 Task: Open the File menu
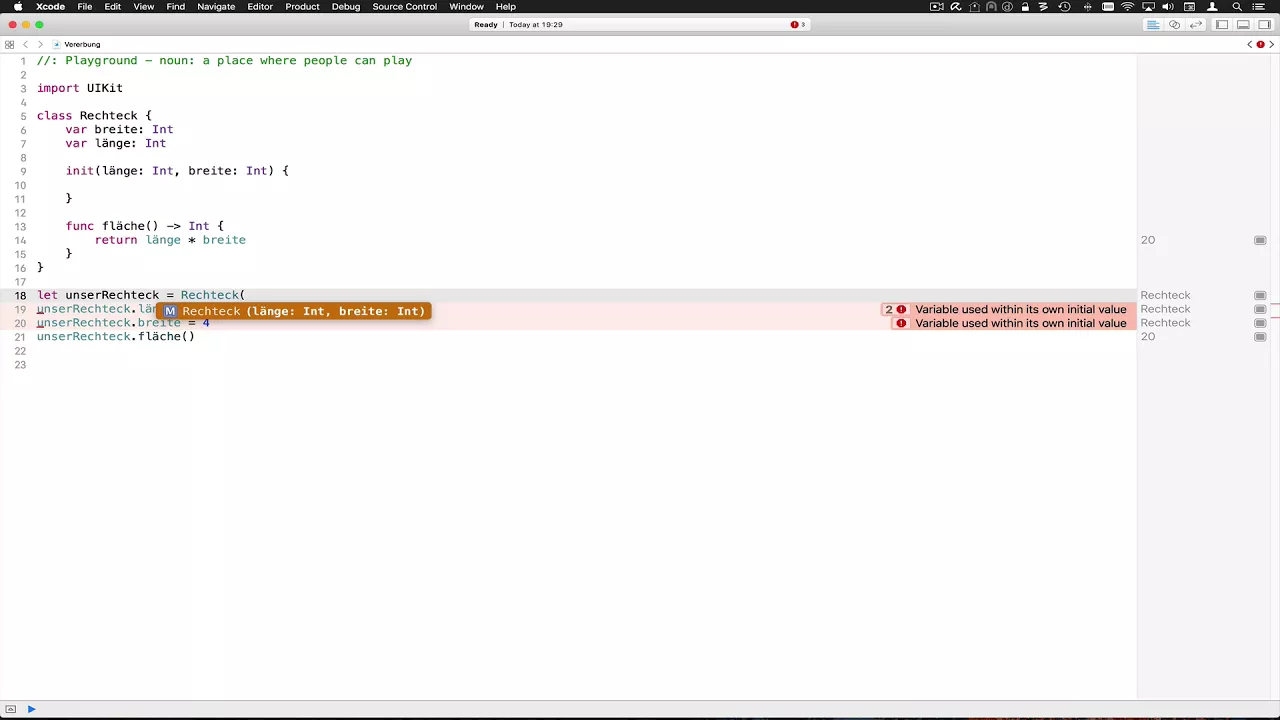(85, 7)
